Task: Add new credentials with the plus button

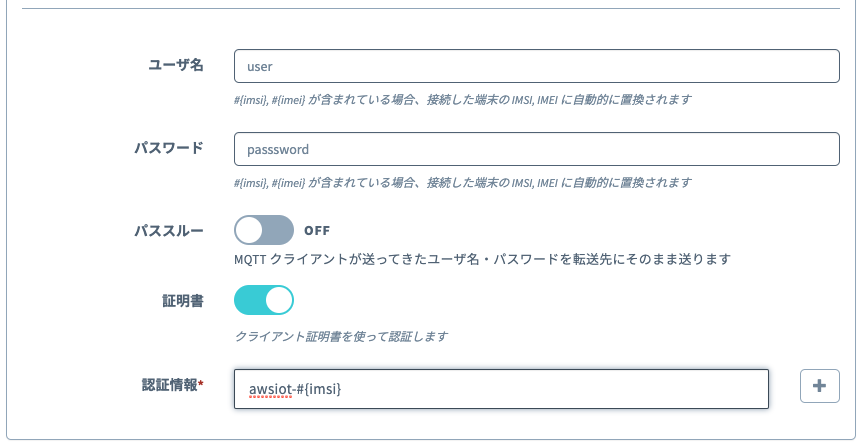Action: 819,386
